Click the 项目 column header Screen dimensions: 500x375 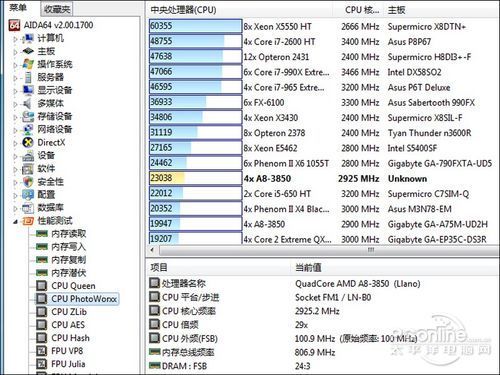coord(218,267)
